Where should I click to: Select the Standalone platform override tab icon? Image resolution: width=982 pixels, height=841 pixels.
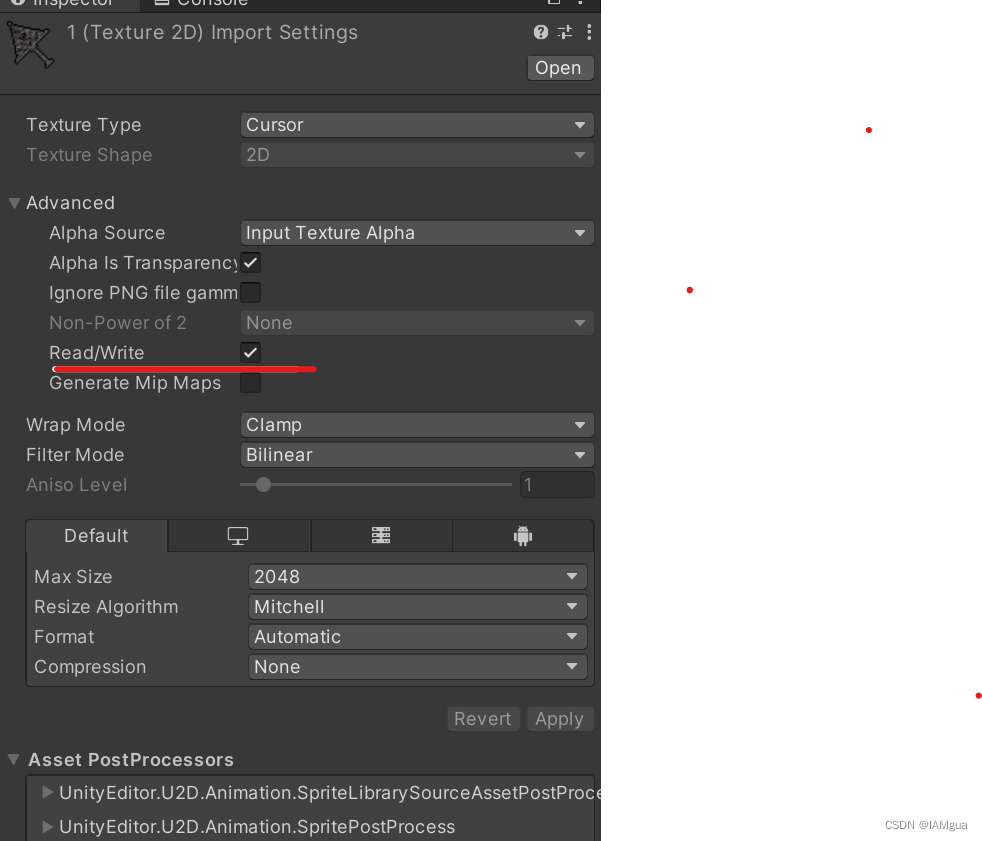coord(238,535)
